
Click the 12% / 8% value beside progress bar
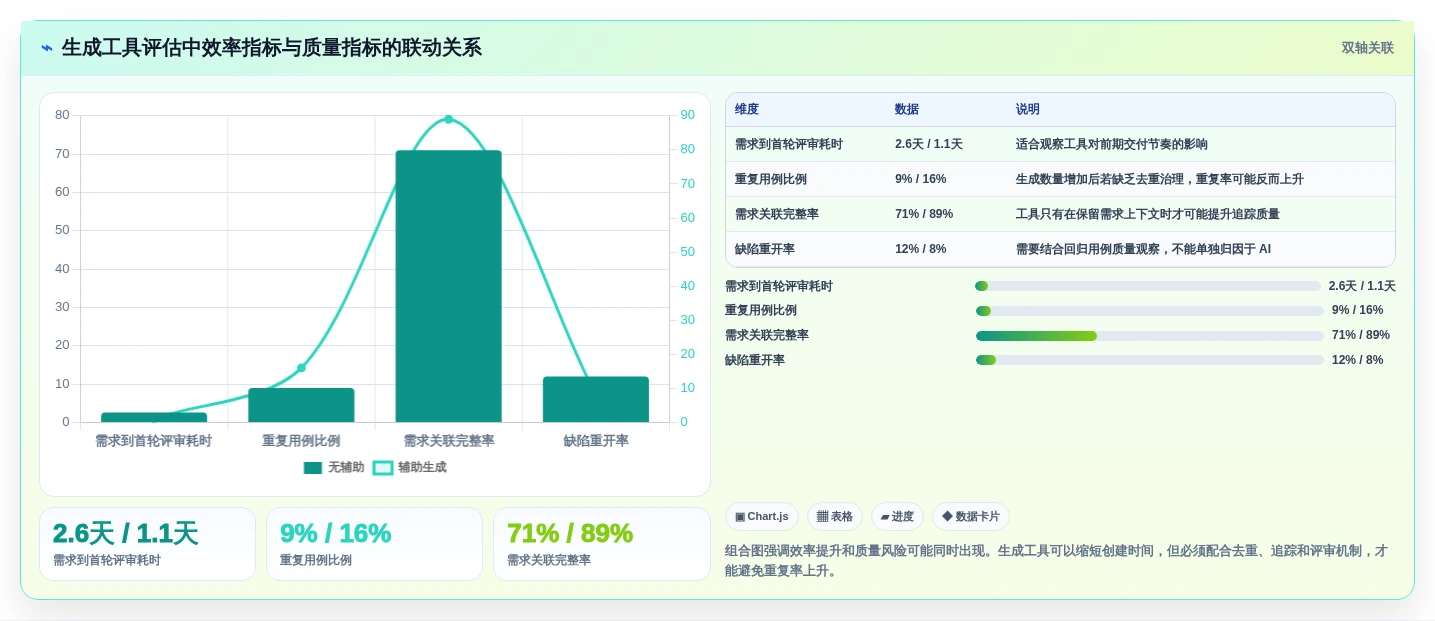click(1358, 360)
